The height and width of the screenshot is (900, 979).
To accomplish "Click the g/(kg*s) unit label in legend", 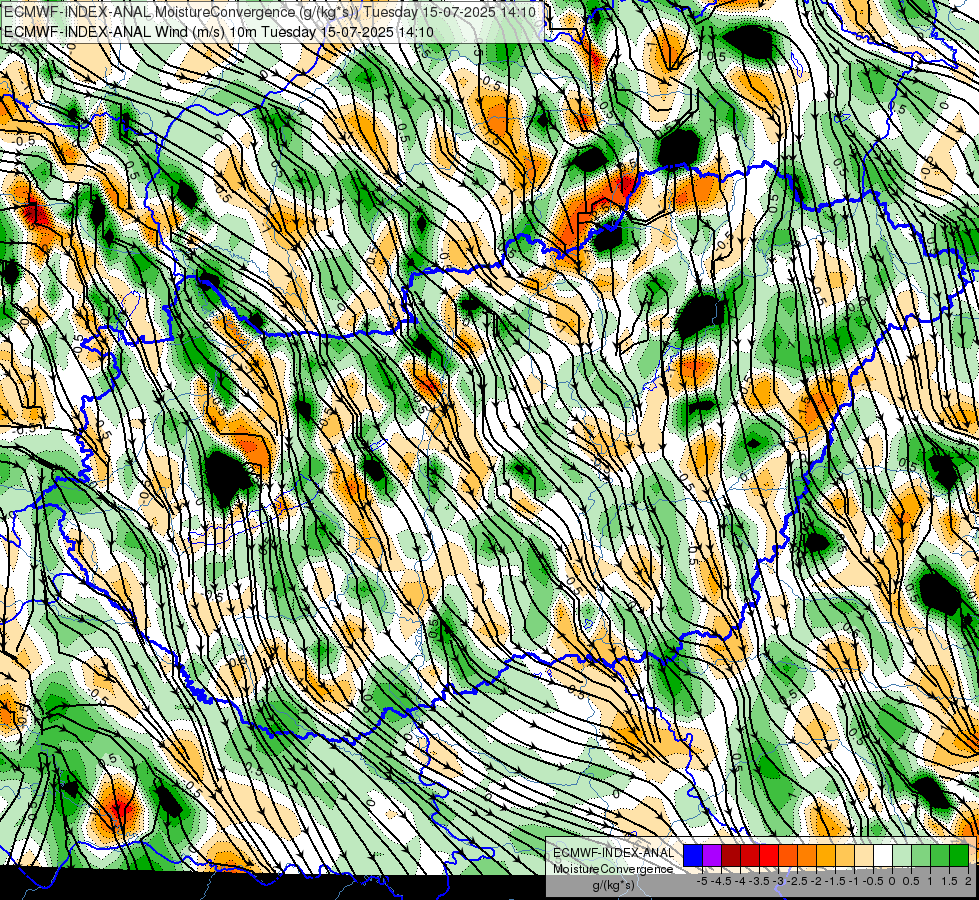I will pyautogui.click(x=613, y=885).
